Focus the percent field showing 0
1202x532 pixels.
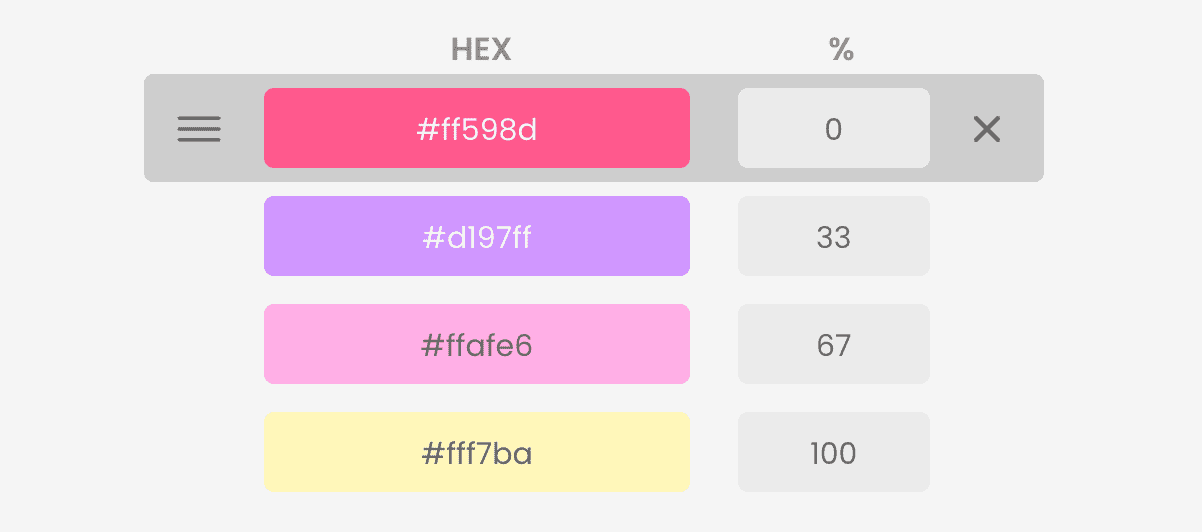[833, 128]
